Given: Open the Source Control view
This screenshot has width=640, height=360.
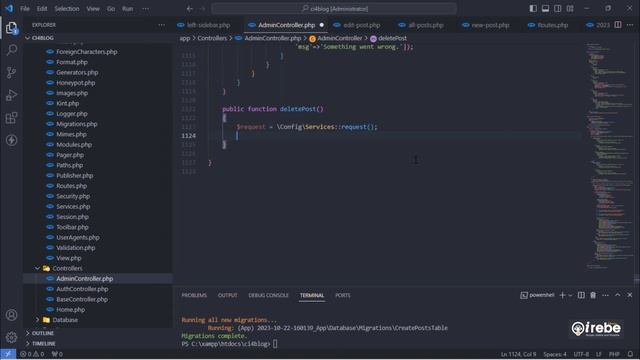Looking at the screenshot, I should (x=11, y=73).
